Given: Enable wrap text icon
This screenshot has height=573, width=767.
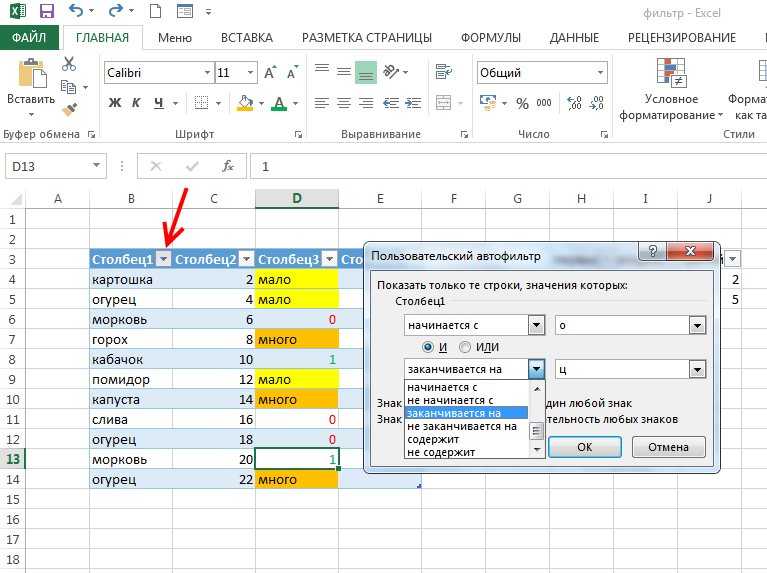Looking at the screenshot, I should point(444,72).
